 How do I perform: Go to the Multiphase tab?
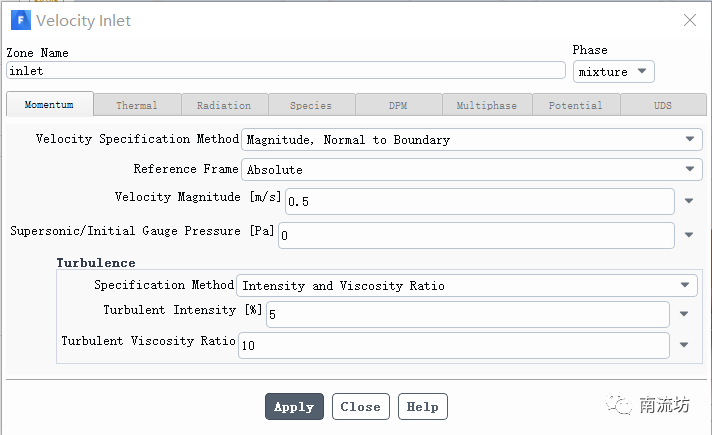pos(487,105)
